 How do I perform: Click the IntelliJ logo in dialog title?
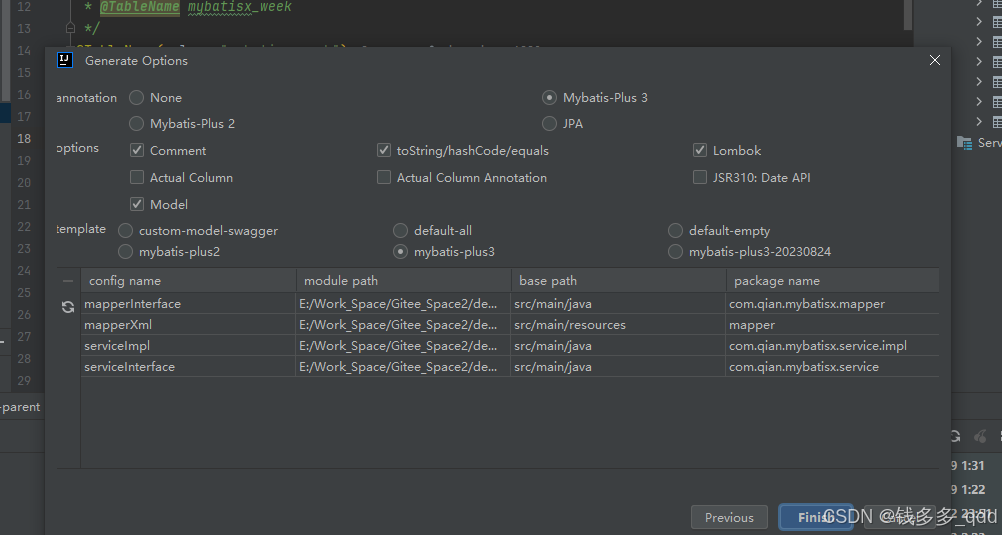[x=65, y=60]
